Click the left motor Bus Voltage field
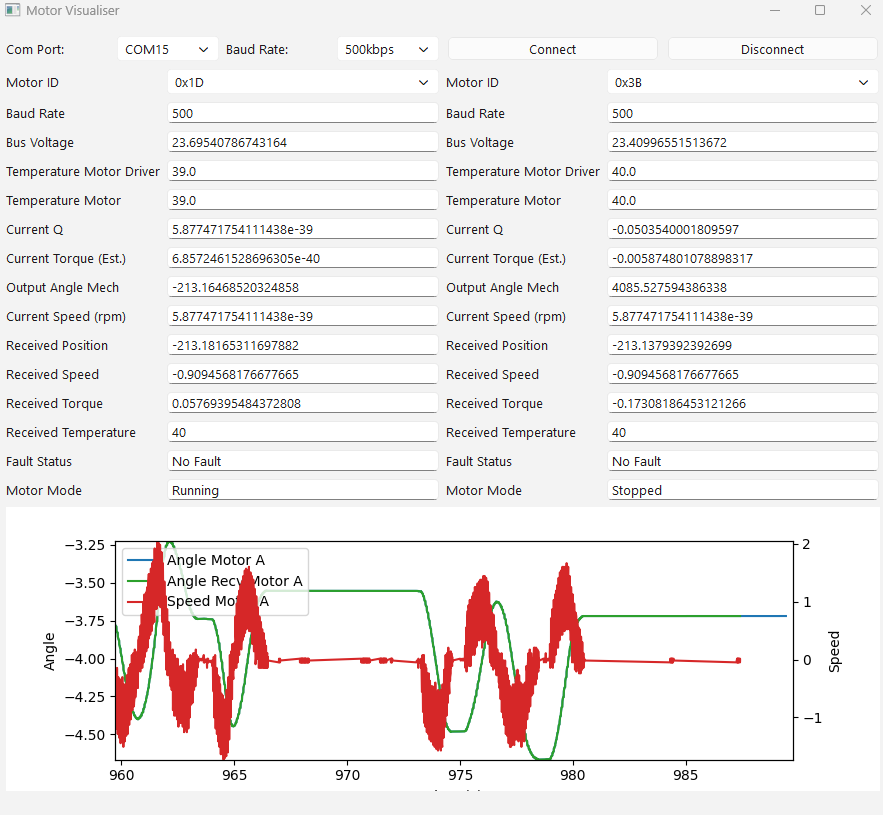Image resolution: width=883 pixels, height=815 pixels. (302, 143)
